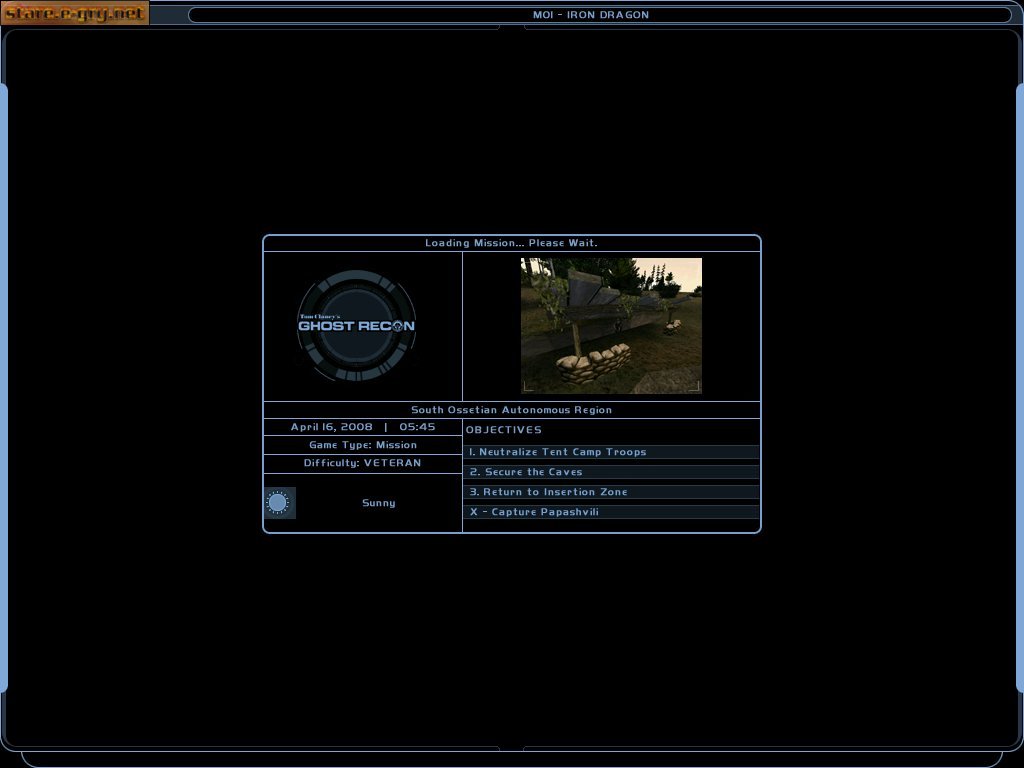Screen dimensions: 1024x768
Task: Expand the 'Difficulty: VETERAN' row
Action: [362, 462]
